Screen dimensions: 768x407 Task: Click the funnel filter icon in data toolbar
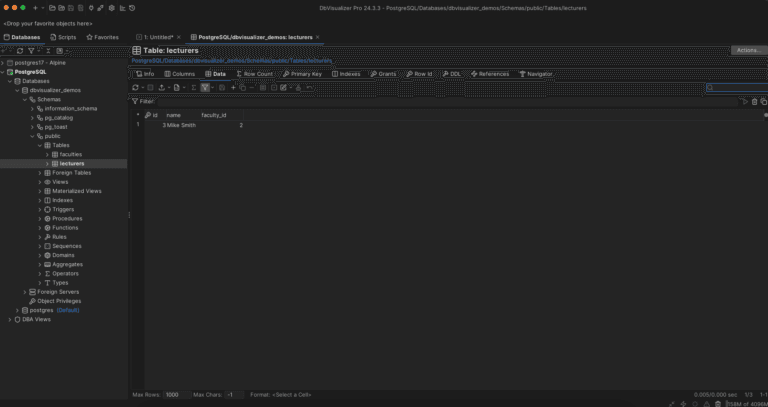205,88
